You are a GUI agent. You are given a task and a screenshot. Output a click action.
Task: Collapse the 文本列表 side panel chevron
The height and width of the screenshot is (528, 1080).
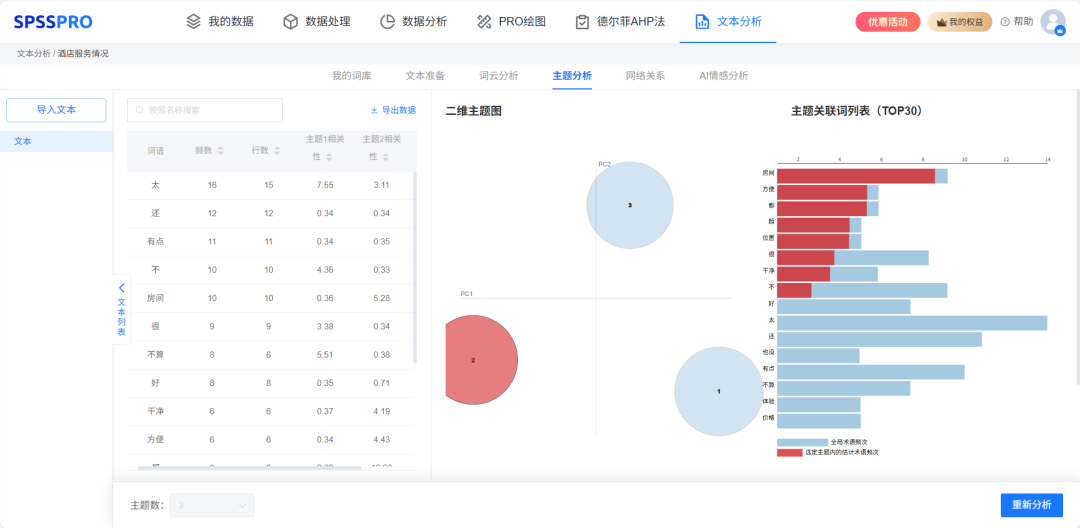point(122,288)
